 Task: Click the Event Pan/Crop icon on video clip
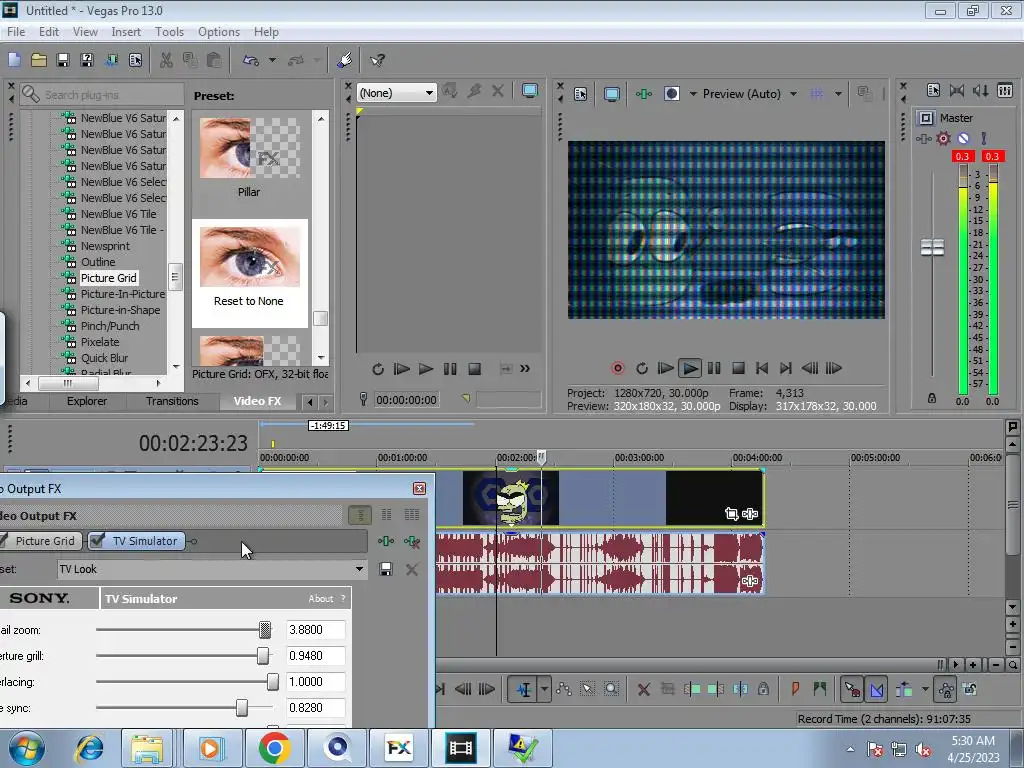[x=731, y=514]
